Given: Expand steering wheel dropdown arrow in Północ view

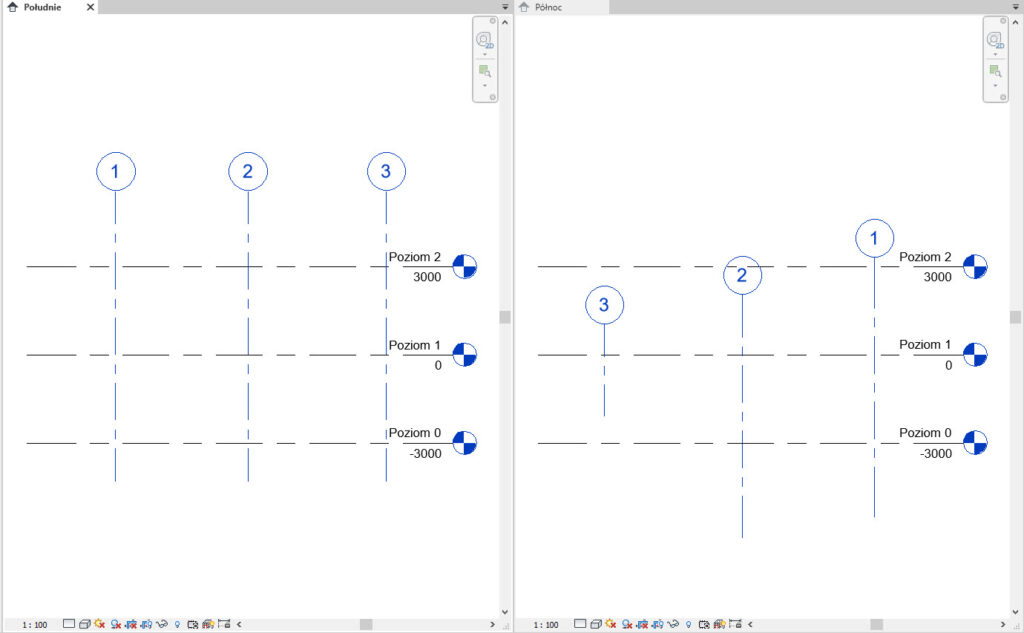Looking at the screenshot, I should point(996,54).
